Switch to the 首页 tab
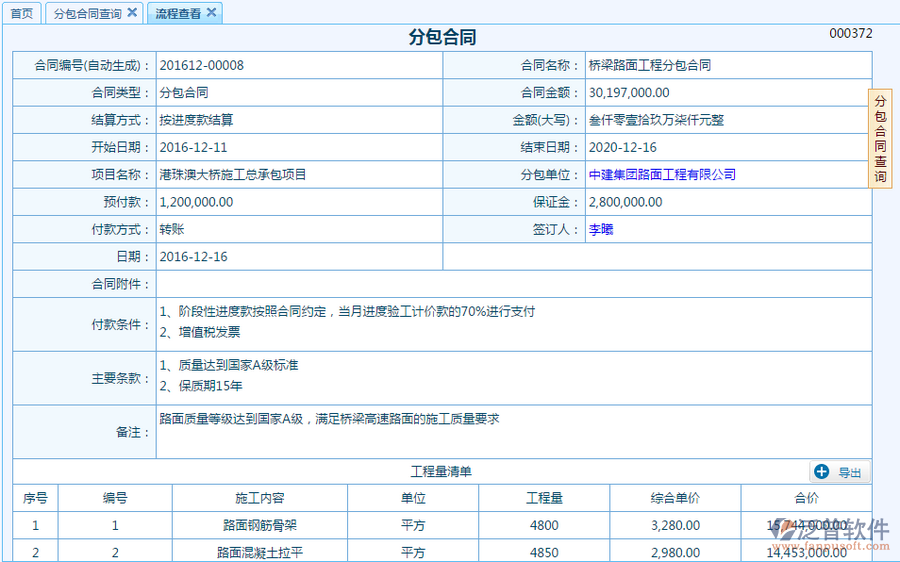The height and width of the screenshot is (562, 900). coord(21,14)
